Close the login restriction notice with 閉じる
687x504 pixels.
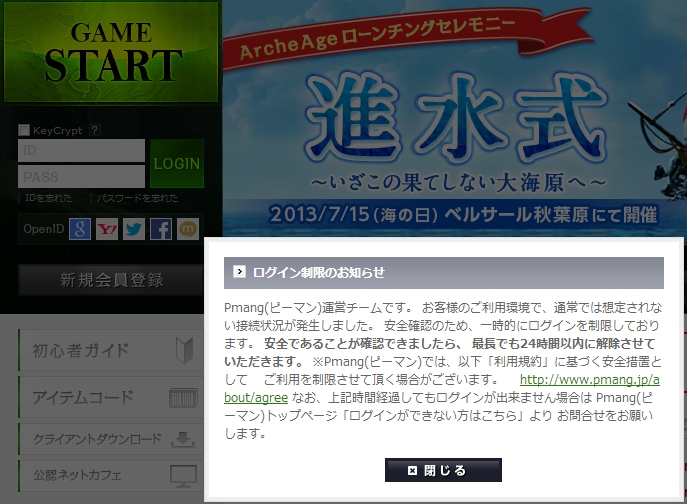click(x=443, y=470)
